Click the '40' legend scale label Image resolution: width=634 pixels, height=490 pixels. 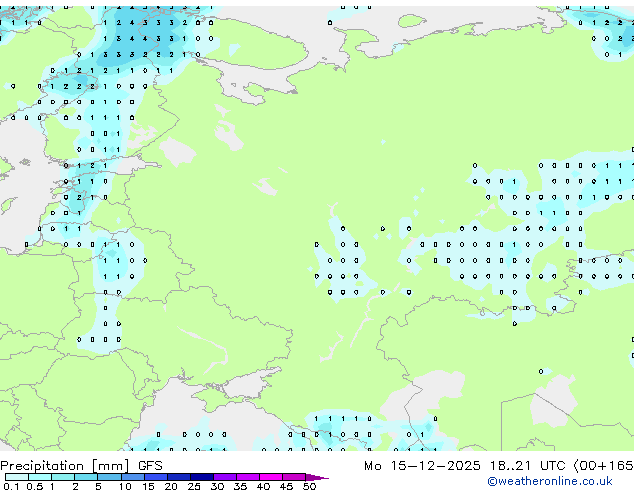(x=263, y=486)
